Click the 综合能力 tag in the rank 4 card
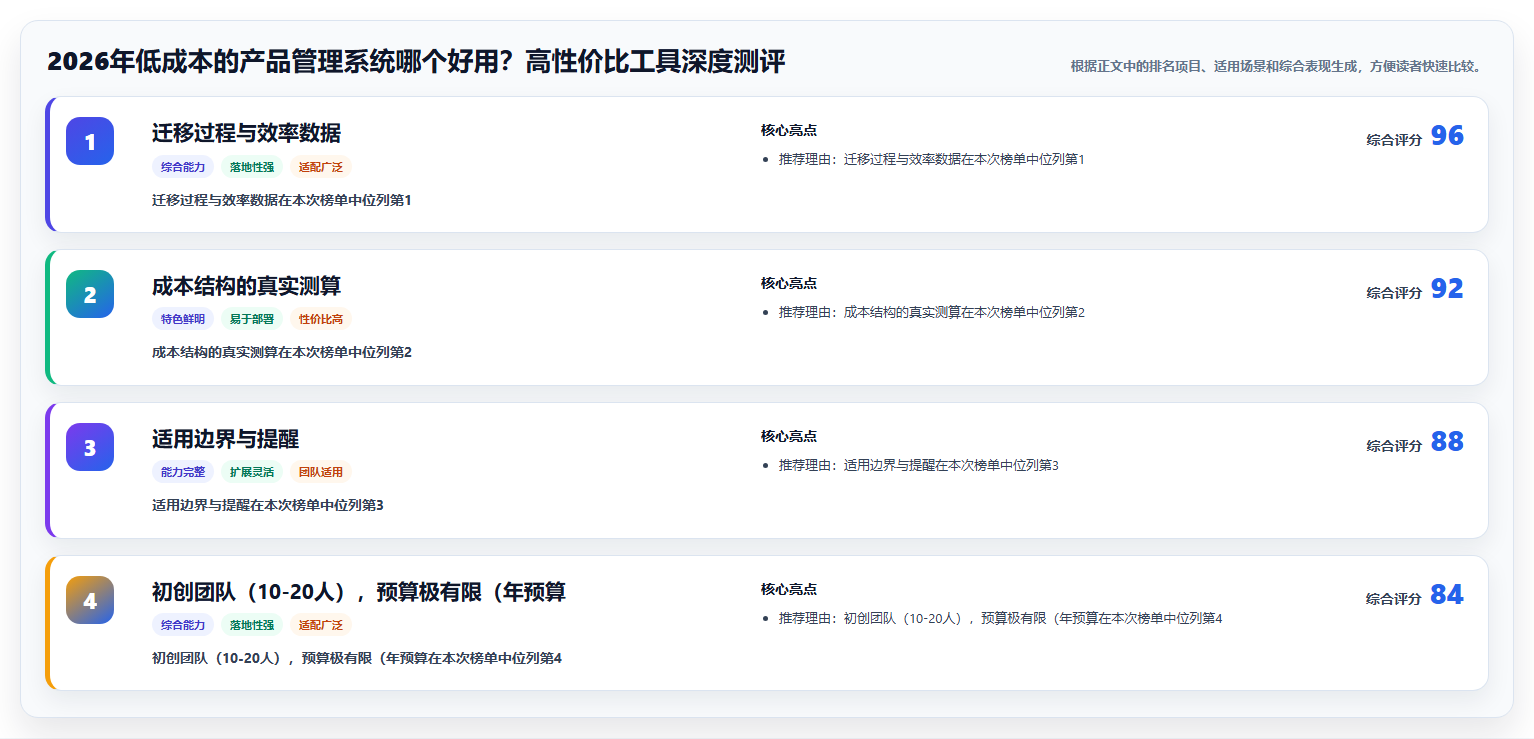 183,625
